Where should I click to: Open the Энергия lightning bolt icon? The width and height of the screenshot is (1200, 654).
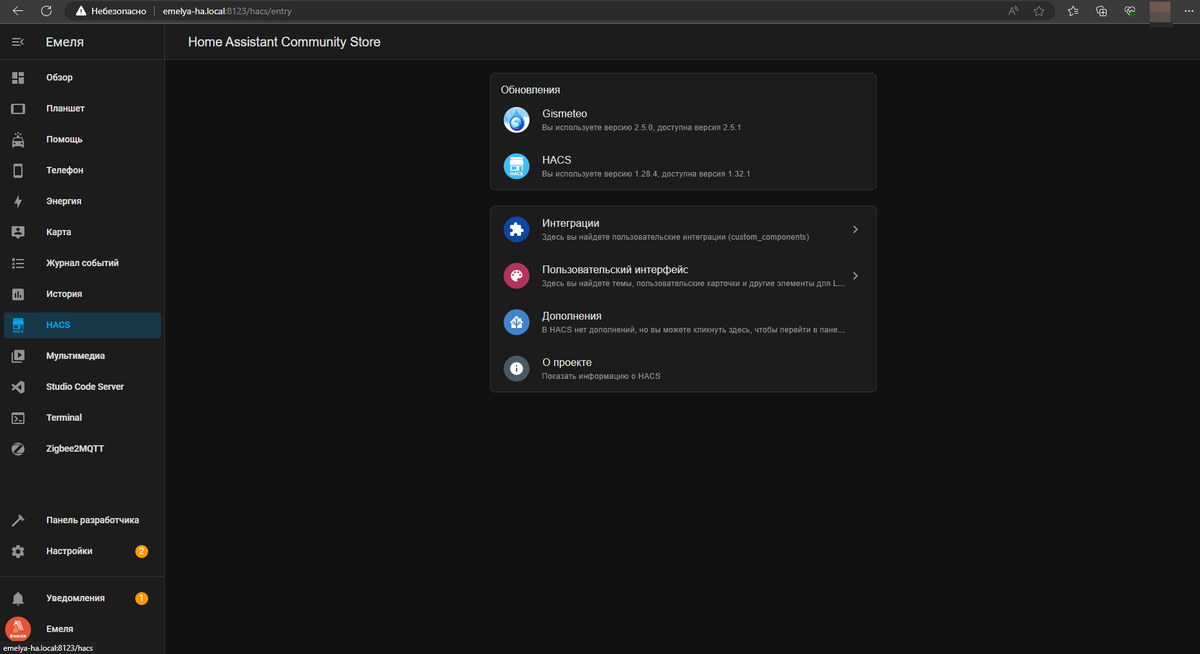[x=18, y=201]
